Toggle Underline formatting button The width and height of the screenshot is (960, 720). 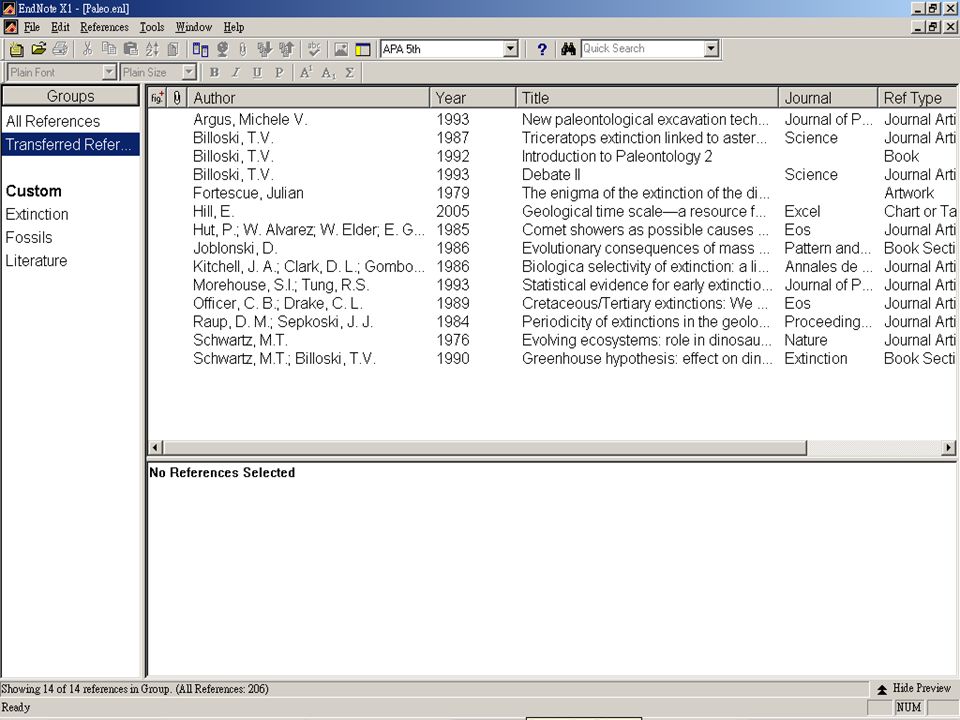(x=257, y=72)
